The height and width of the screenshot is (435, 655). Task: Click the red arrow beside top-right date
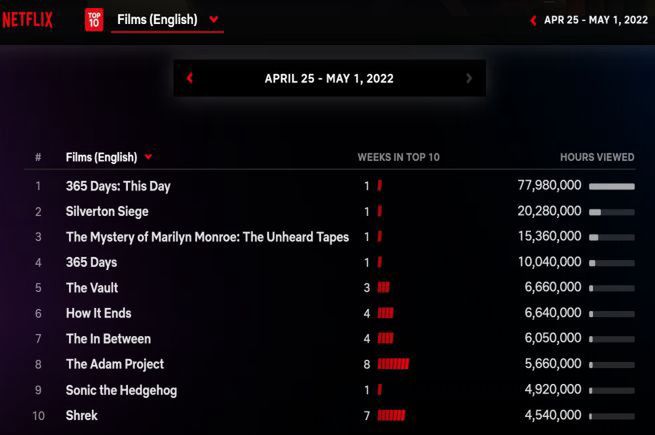coord(534,20)
